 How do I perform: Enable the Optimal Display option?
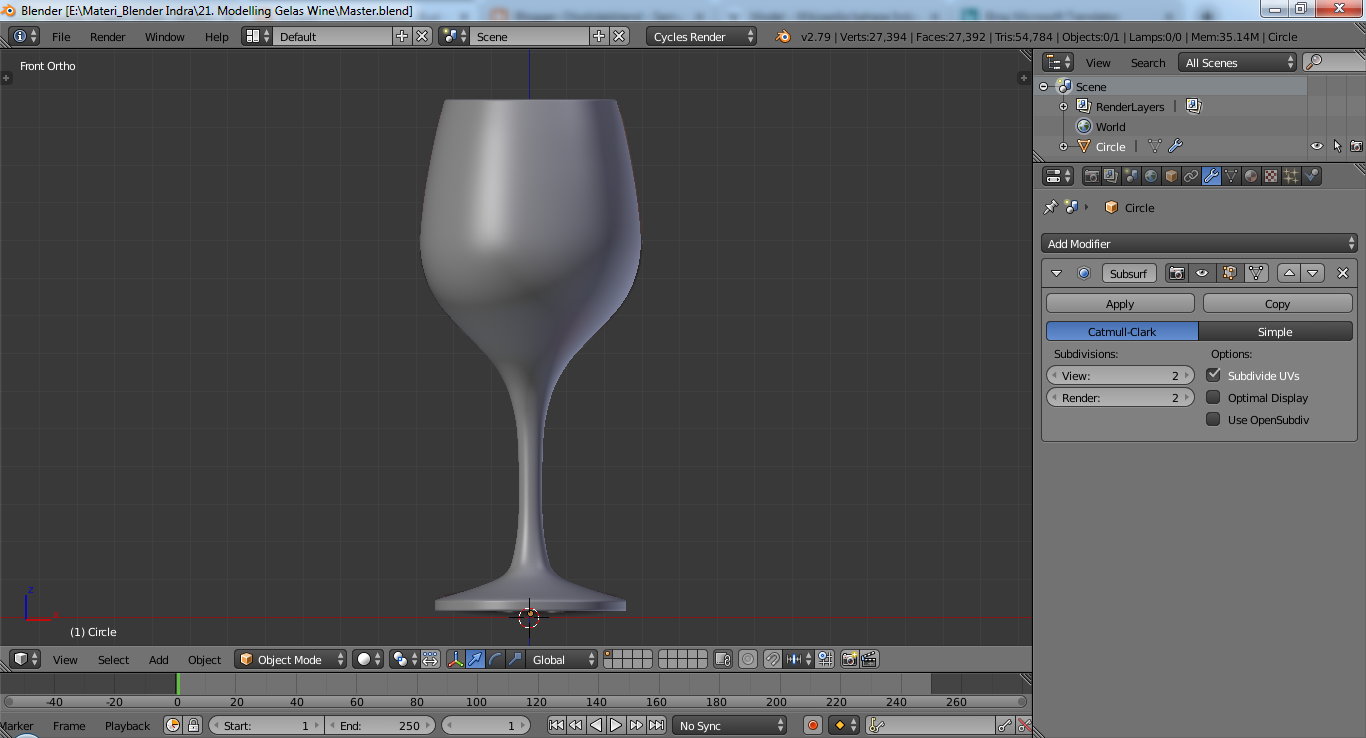coord(1213,397)
